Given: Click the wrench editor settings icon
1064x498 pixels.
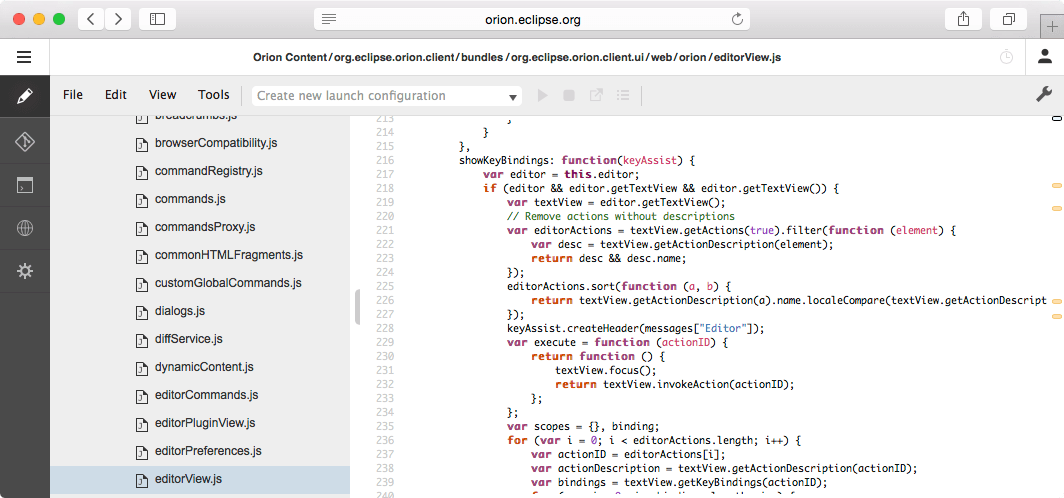Looking at the screenshot, I should pos(1042,95).
